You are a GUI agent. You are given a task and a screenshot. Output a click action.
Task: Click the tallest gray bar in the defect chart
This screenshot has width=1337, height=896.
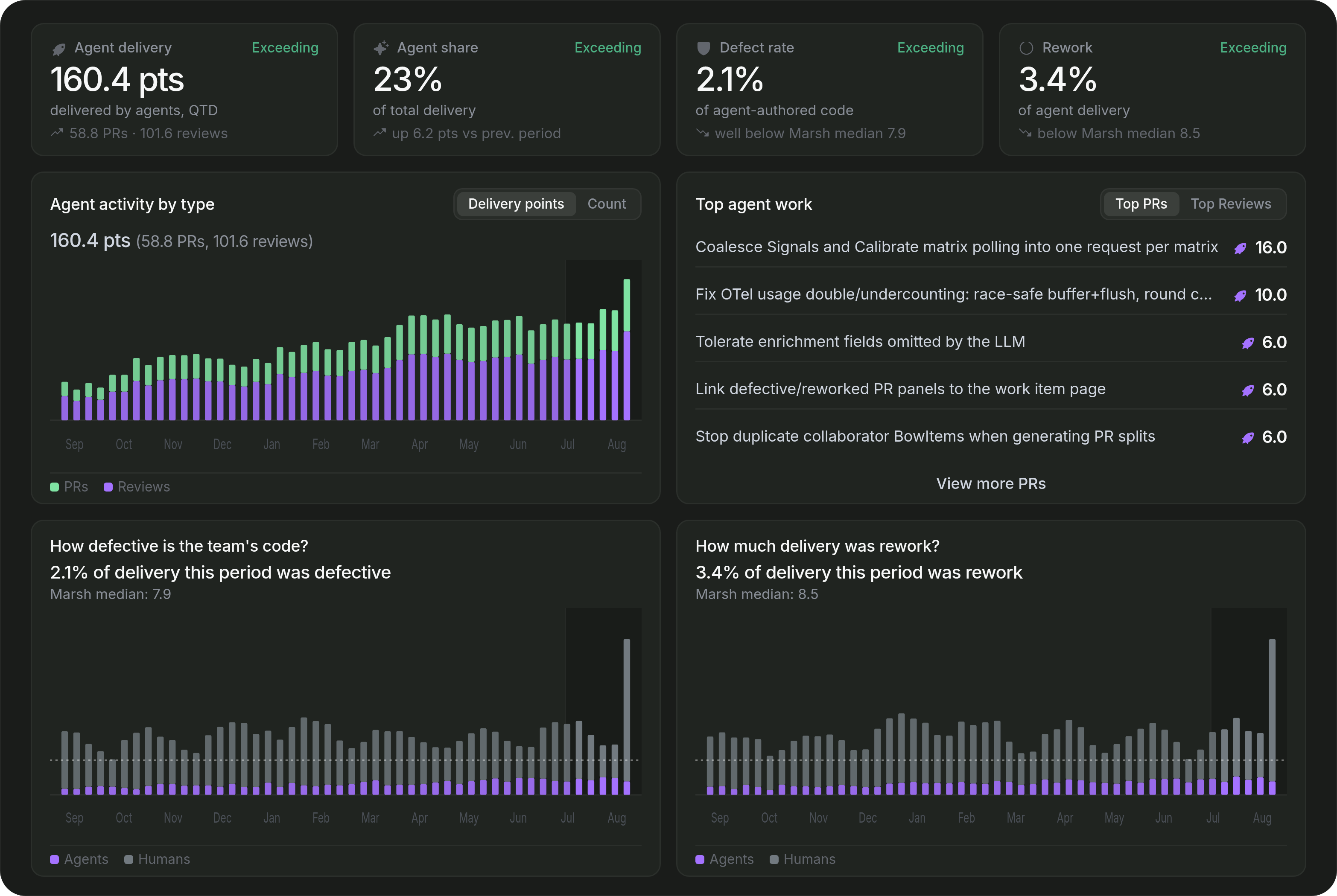pyautogui.click(x=627, y=710)
